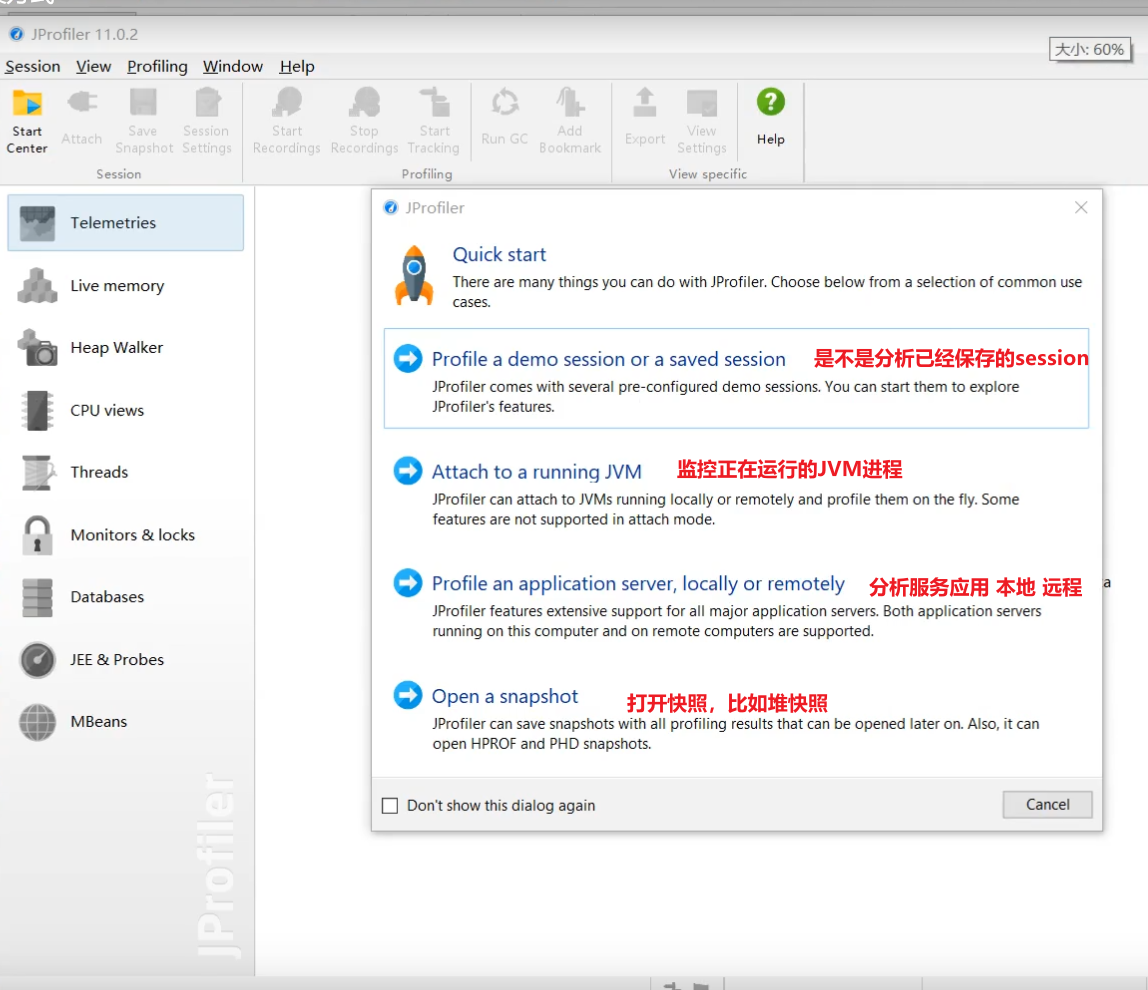Enable Don't show this dialog again
This screenshot has height=990, width=1148.
[x=390, y=805]
